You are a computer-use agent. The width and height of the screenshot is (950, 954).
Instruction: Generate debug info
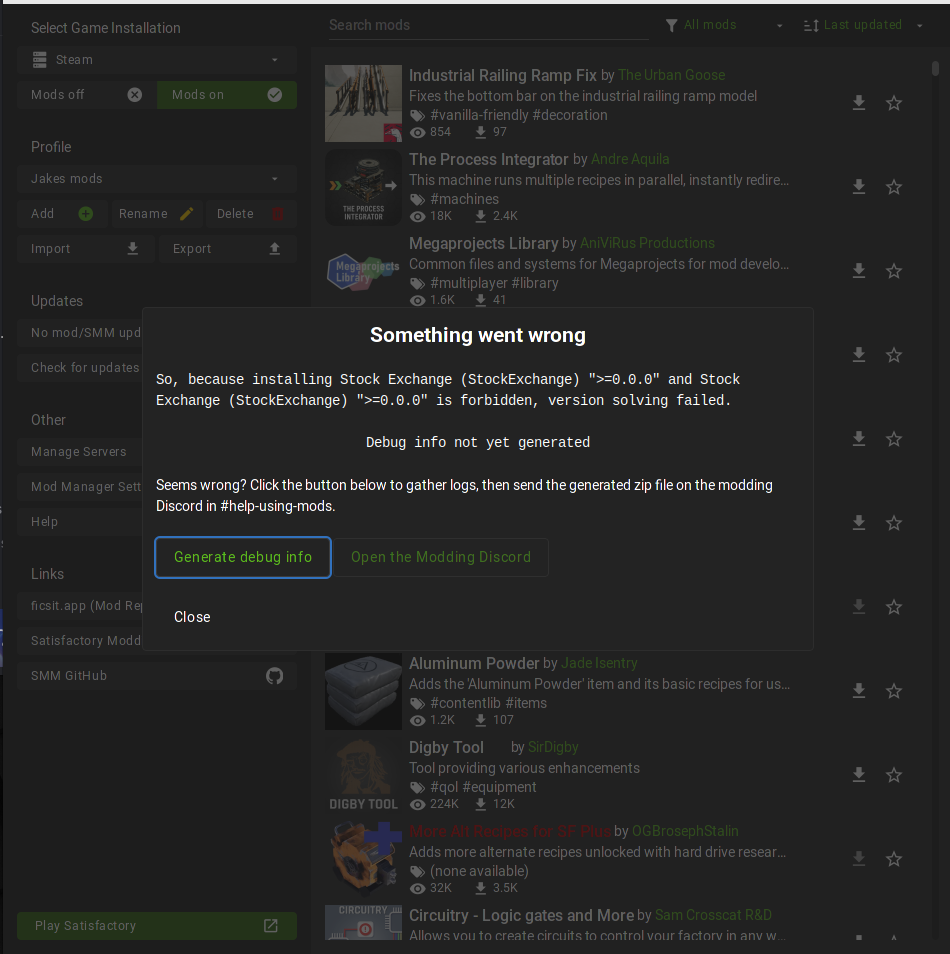pos(243,557)
